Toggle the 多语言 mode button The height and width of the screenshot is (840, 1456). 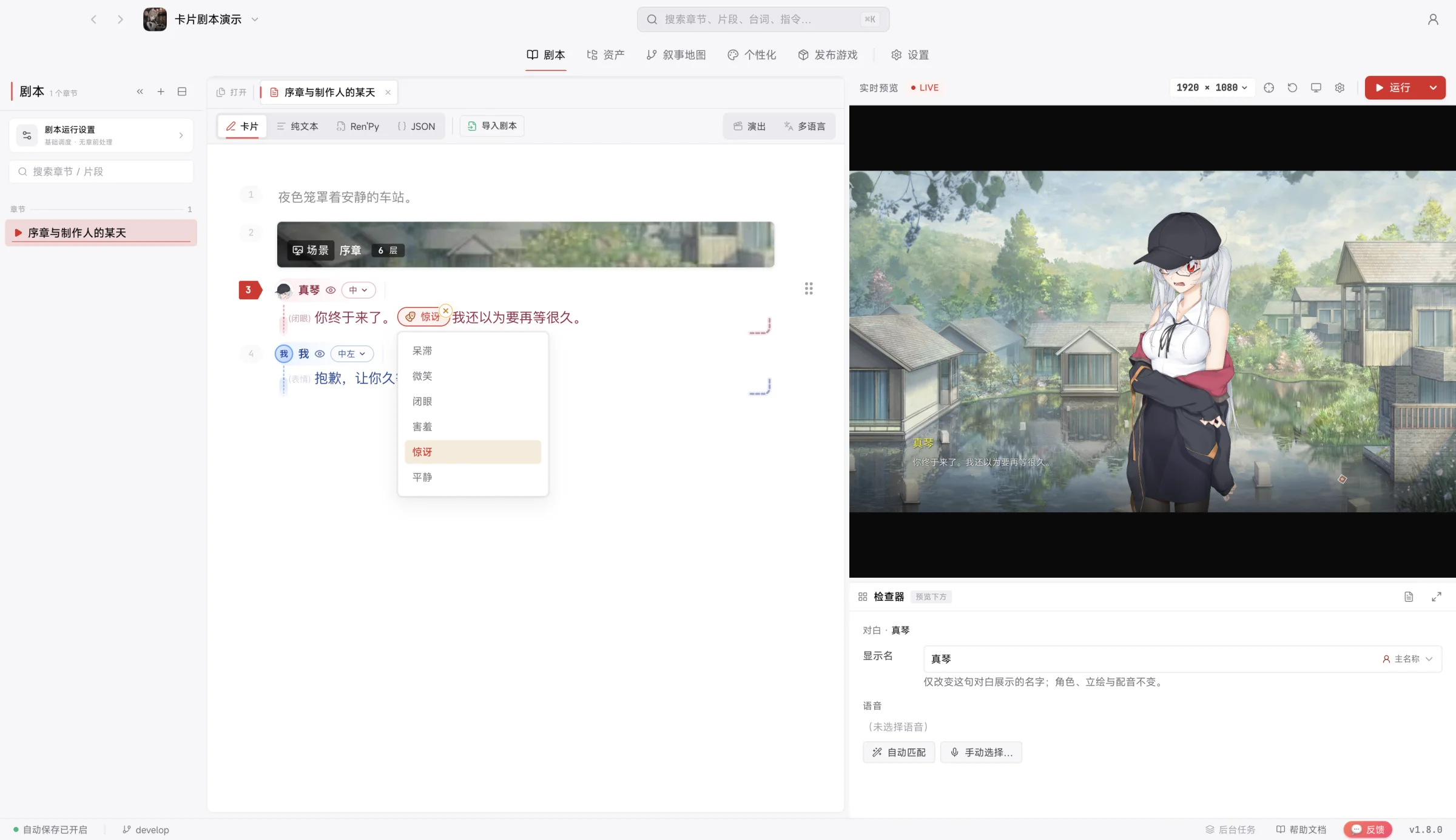(x=804, y=126)
